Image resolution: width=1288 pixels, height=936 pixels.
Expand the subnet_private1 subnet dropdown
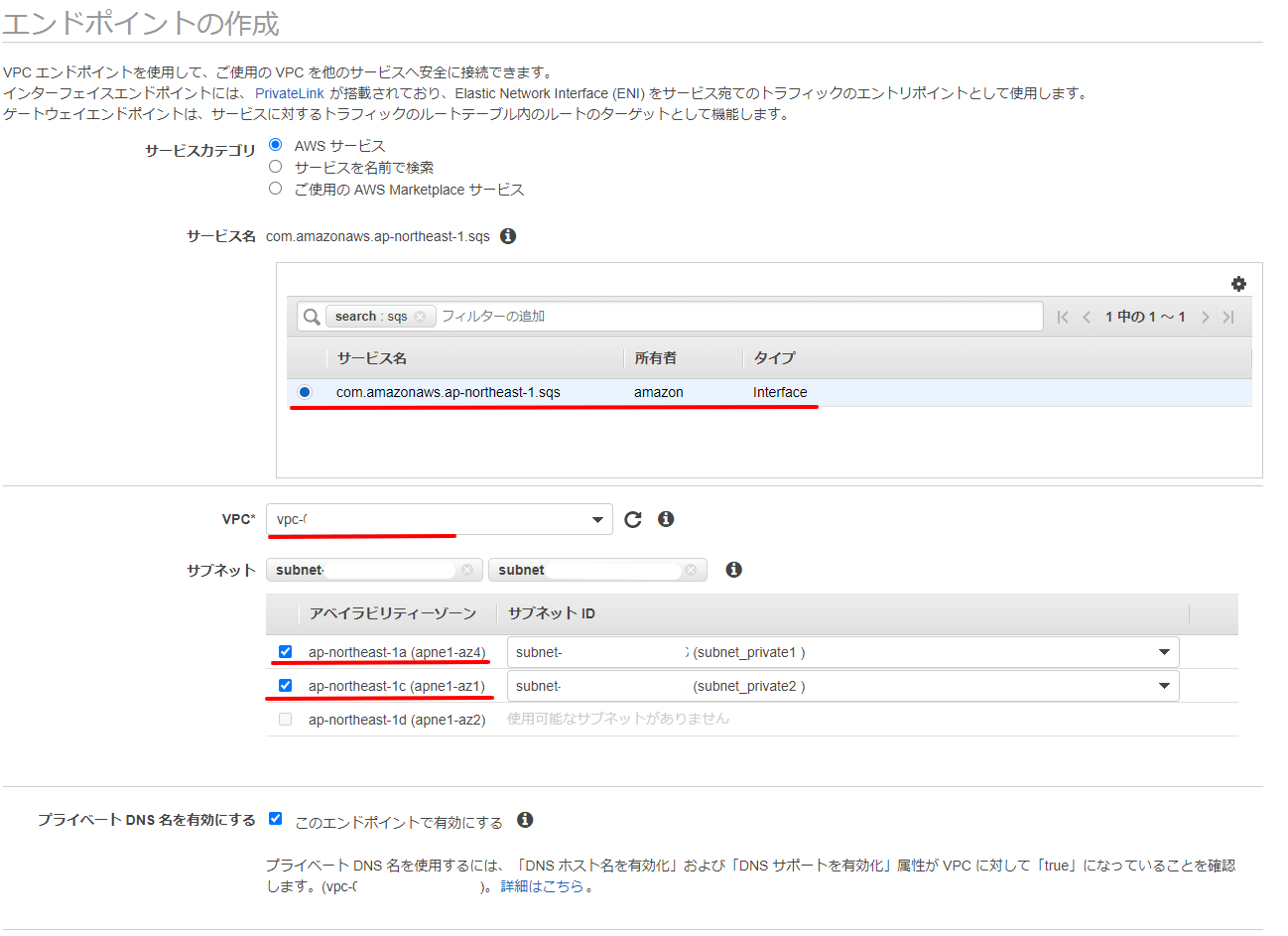click(1164, 652)
